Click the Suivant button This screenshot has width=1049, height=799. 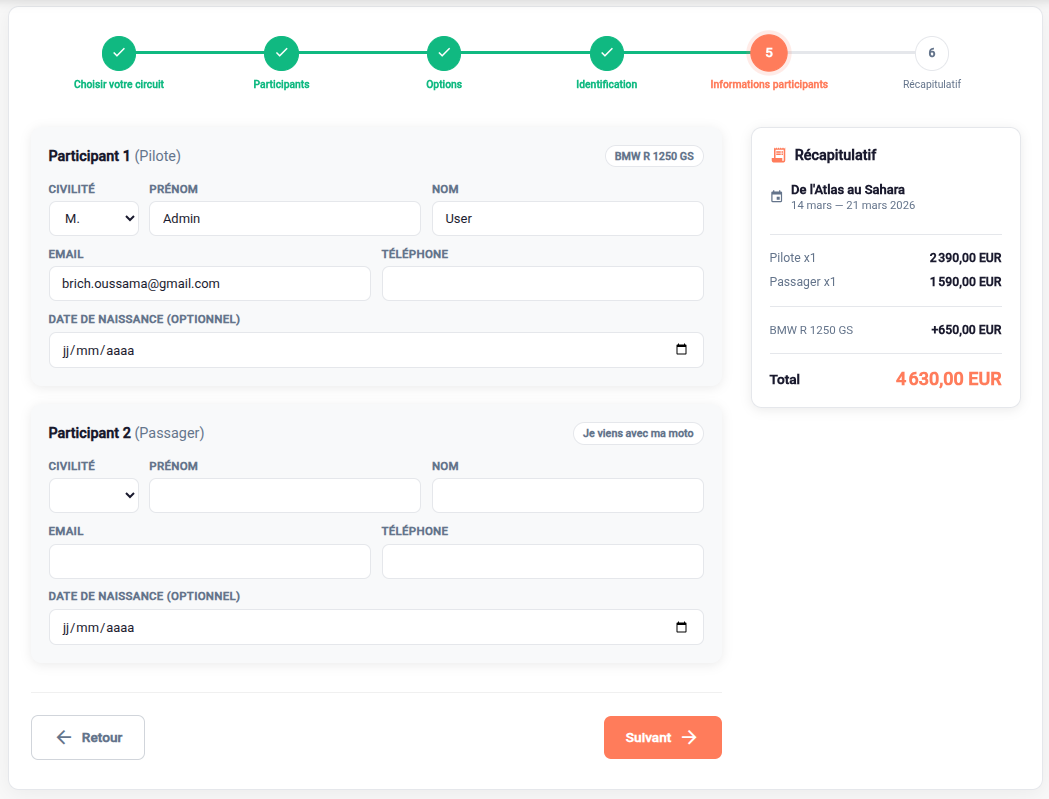pos(662,737)
